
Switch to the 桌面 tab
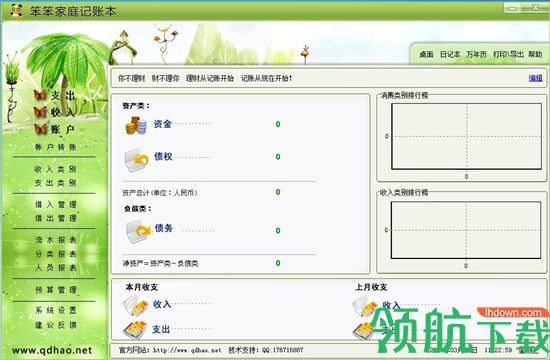click(427, 54)
